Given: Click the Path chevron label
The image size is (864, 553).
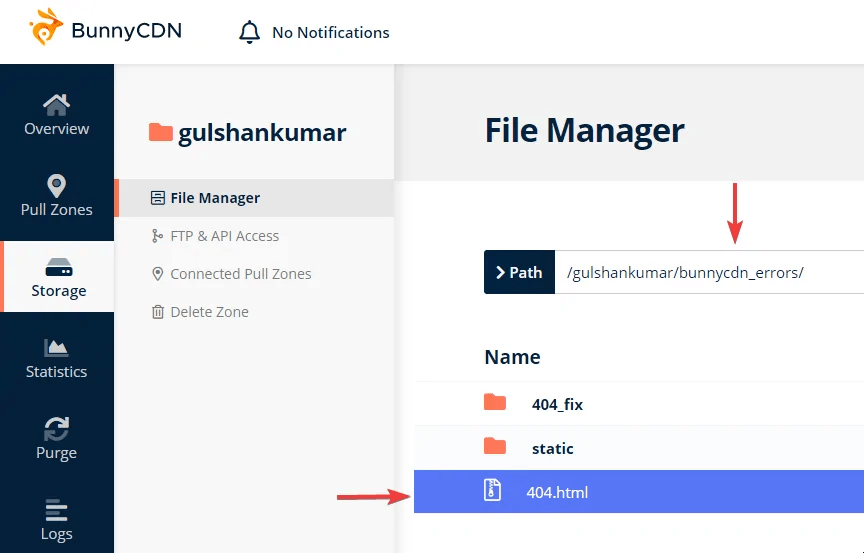Looking at the screenshot, I should (x=519, y=272).
